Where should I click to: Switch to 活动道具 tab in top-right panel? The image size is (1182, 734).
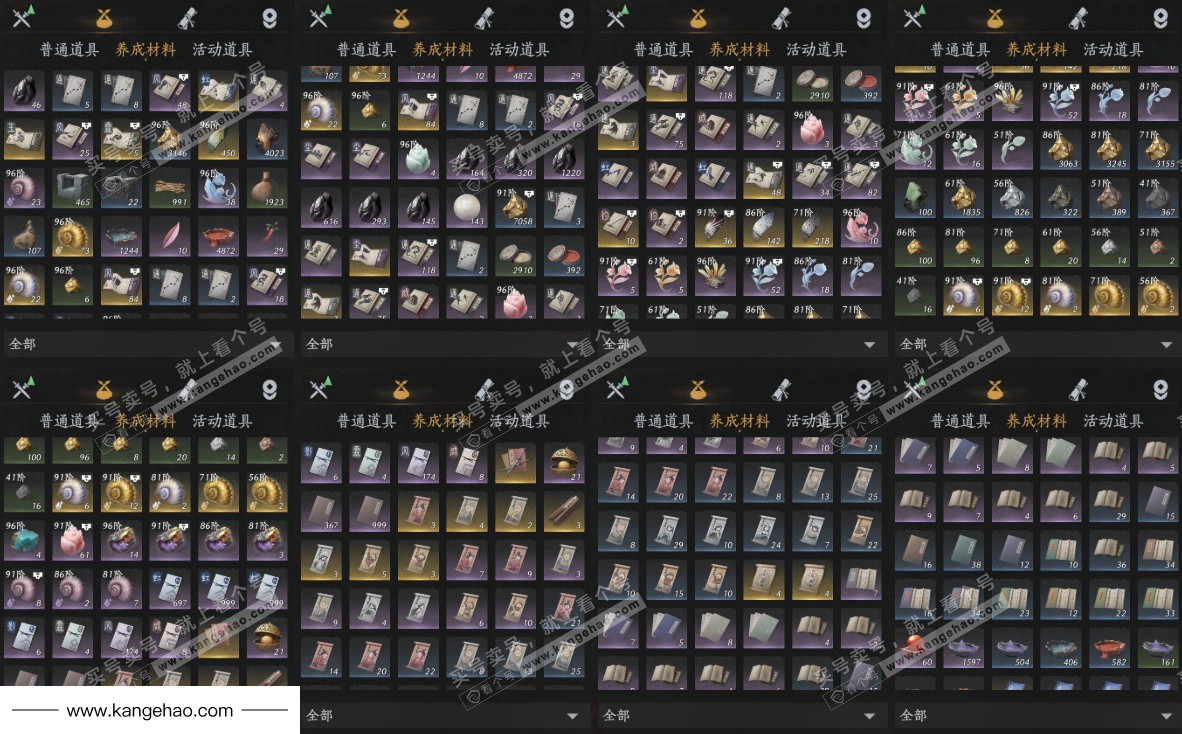tap(1113, 50)
